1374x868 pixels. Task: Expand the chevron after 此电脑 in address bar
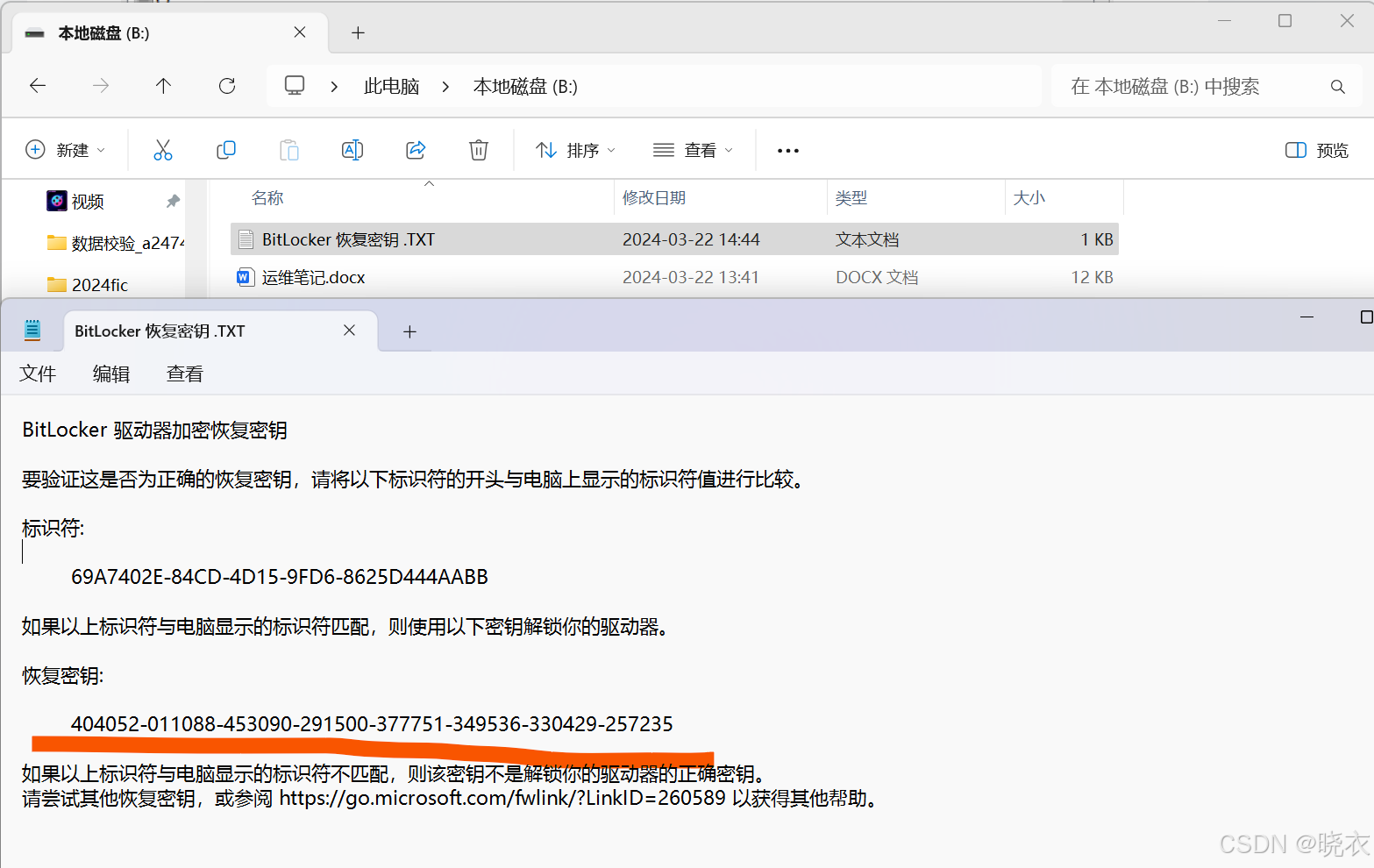pyautogui.click(x=445, y=87)
